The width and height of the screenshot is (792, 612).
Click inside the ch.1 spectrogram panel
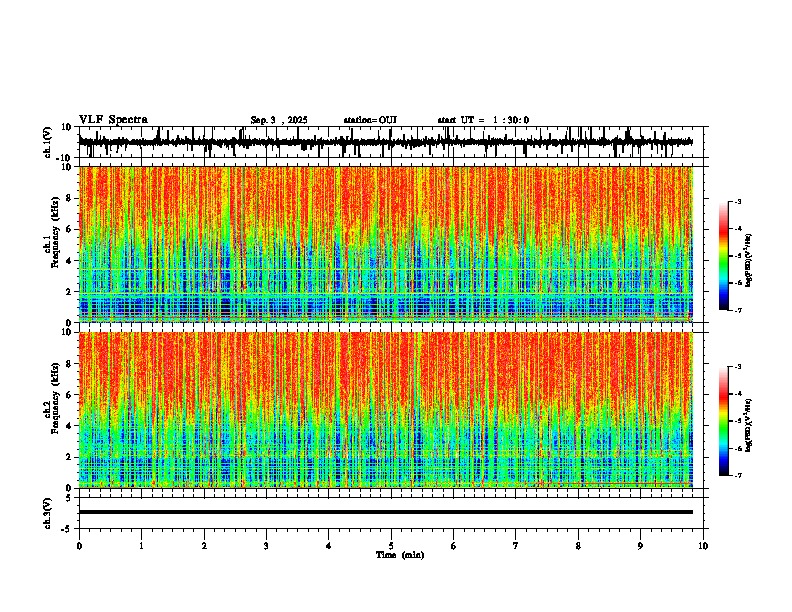385,244
